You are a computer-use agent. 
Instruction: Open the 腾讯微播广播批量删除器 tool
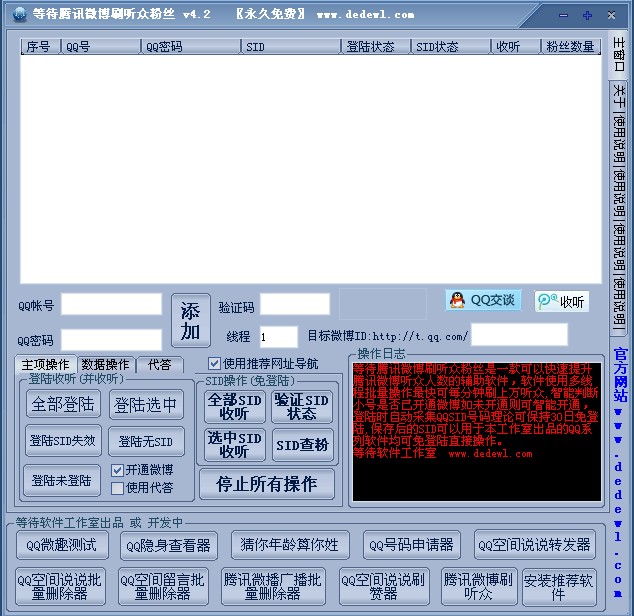[x=273, y=586]
